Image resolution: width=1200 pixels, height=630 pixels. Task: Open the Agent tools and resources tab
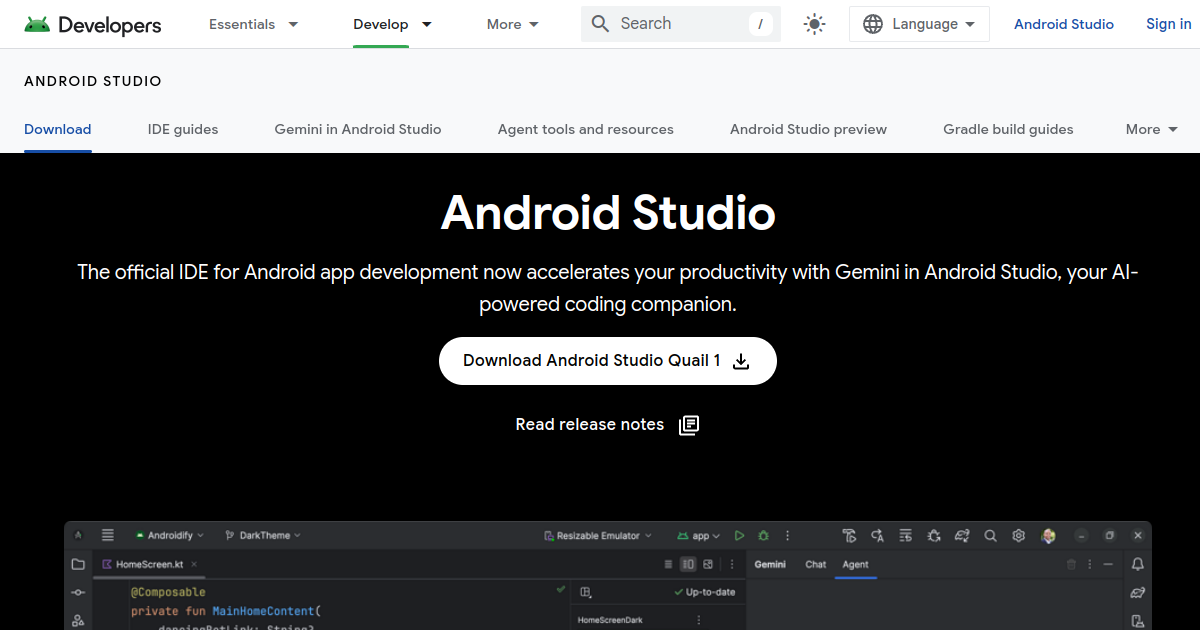[x=586, y=129]
